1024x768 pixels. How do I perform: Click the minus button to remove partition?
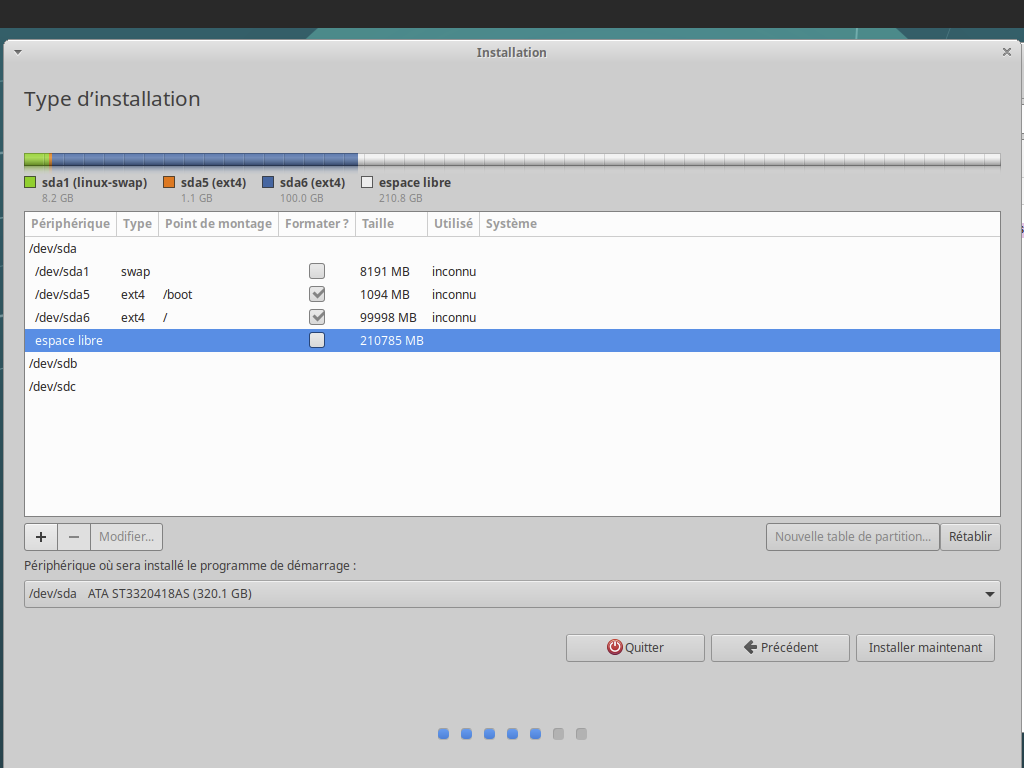coord(74,537)
